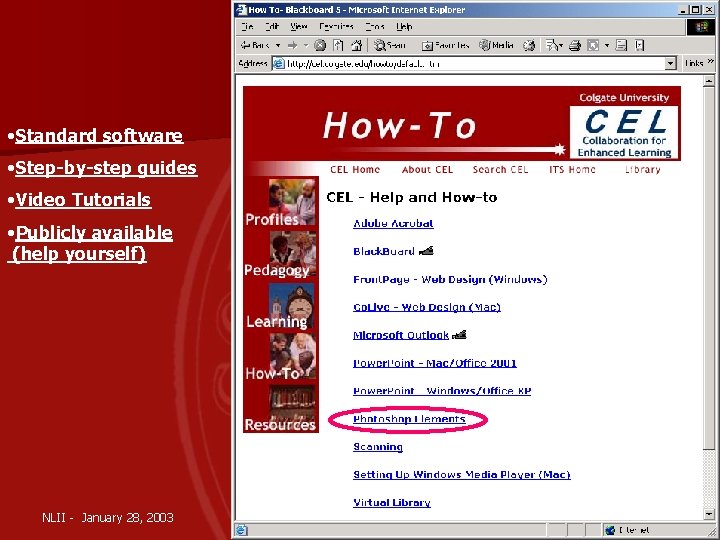Open the Search pane from toolbar
This screenshot has width=720, height=540.
[x=390, y=45]
